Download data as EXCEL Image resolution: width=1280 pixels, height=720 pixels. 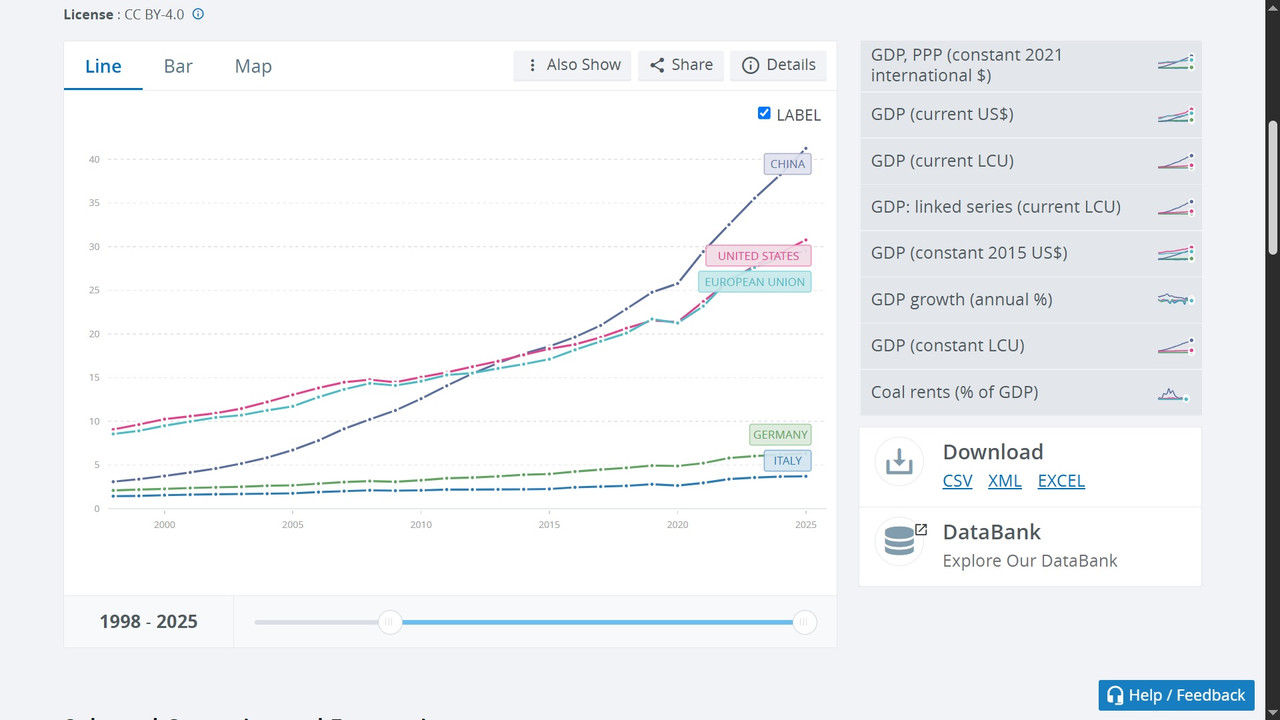click(x=1061, y=481)
